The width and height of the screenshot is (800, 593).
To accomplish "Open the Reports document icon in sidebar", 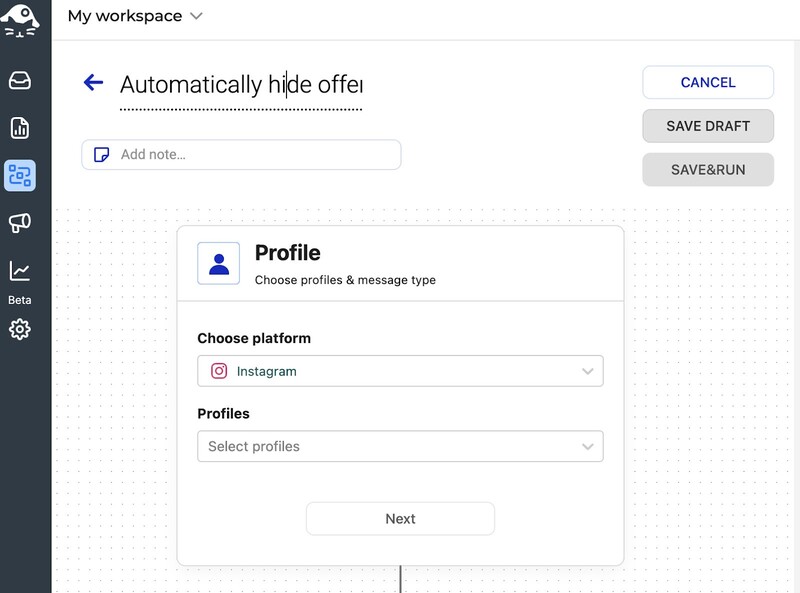I will click(20, 128).
